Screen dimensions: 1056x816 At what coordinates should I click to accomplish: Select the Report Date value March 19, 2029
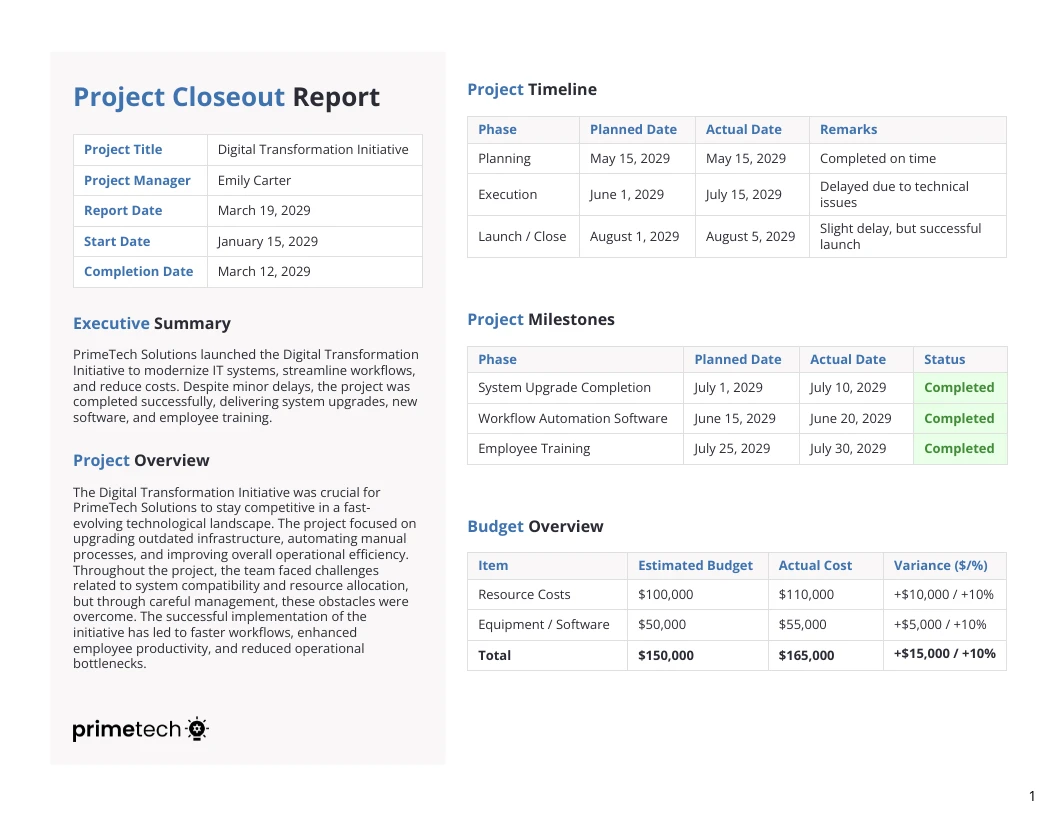click(x=262, y=210)
